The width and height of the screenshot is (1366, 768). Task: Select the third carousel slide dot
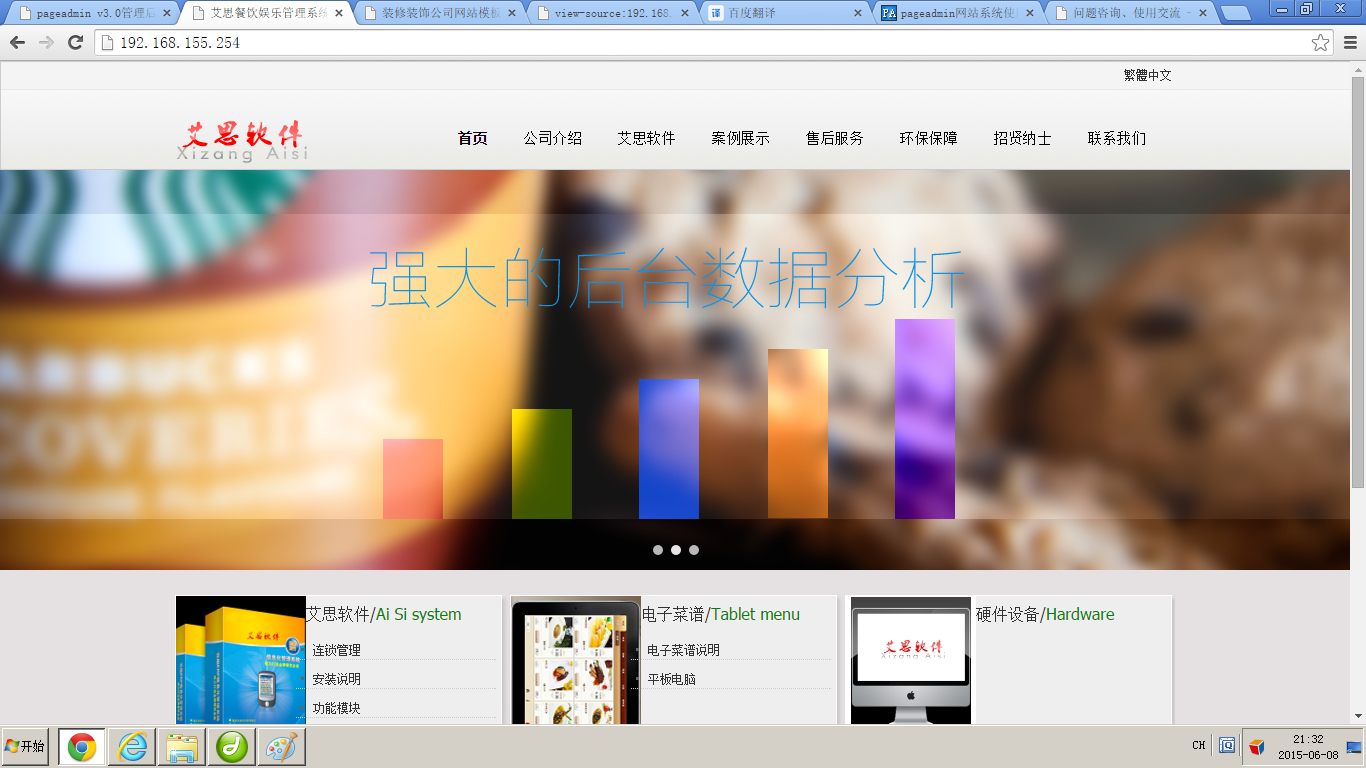point(694,550)
